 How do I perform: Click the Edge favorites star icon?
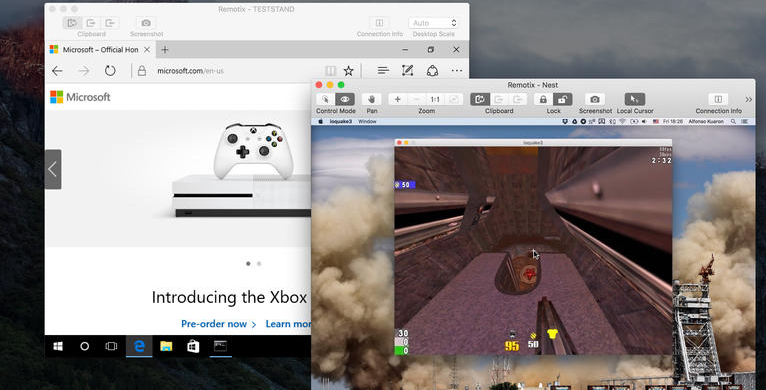click(348, 71)
